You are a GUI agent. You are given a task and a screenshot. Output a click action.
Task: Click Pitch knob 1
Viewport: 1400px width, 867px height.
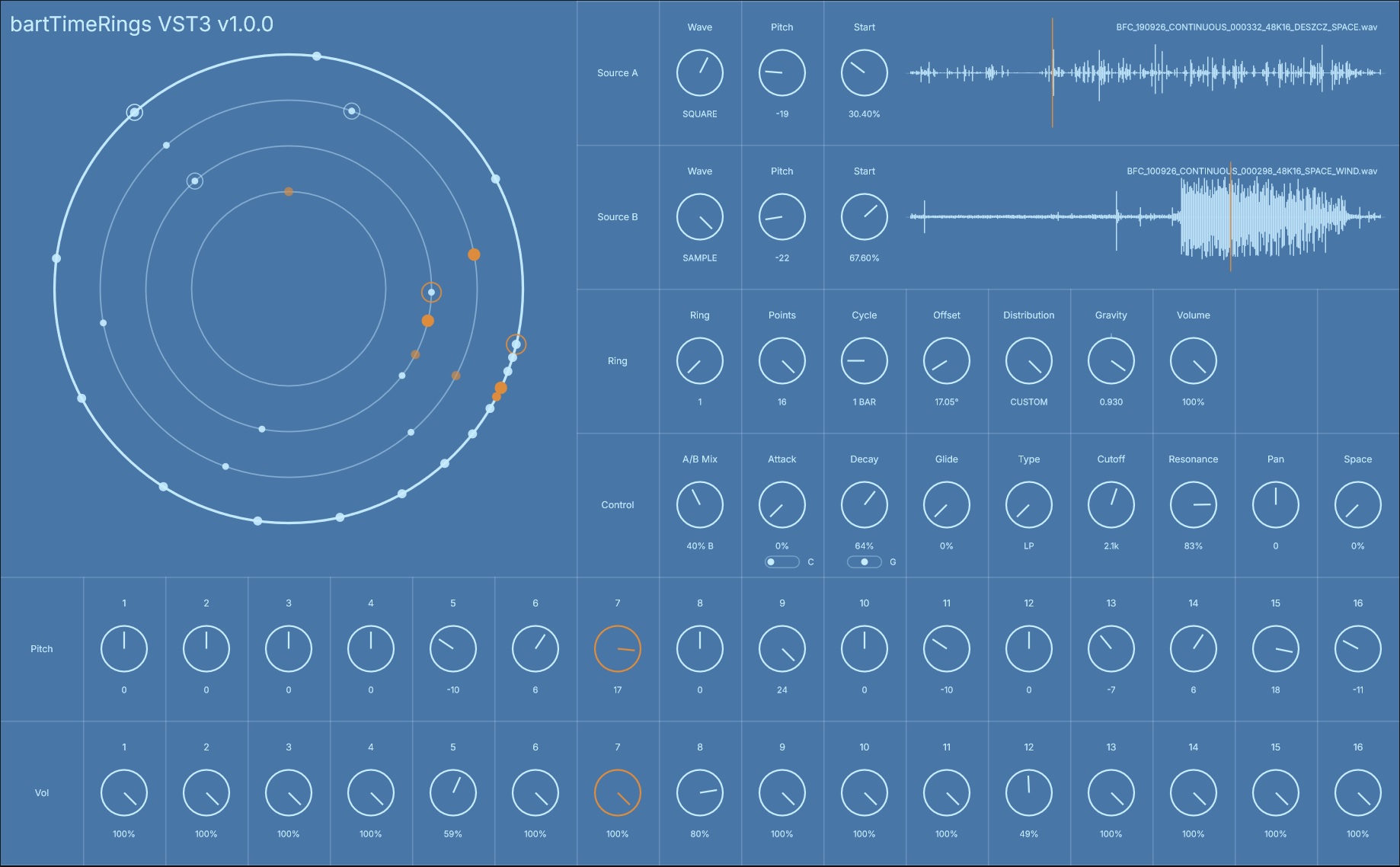[x=123, y=649]
